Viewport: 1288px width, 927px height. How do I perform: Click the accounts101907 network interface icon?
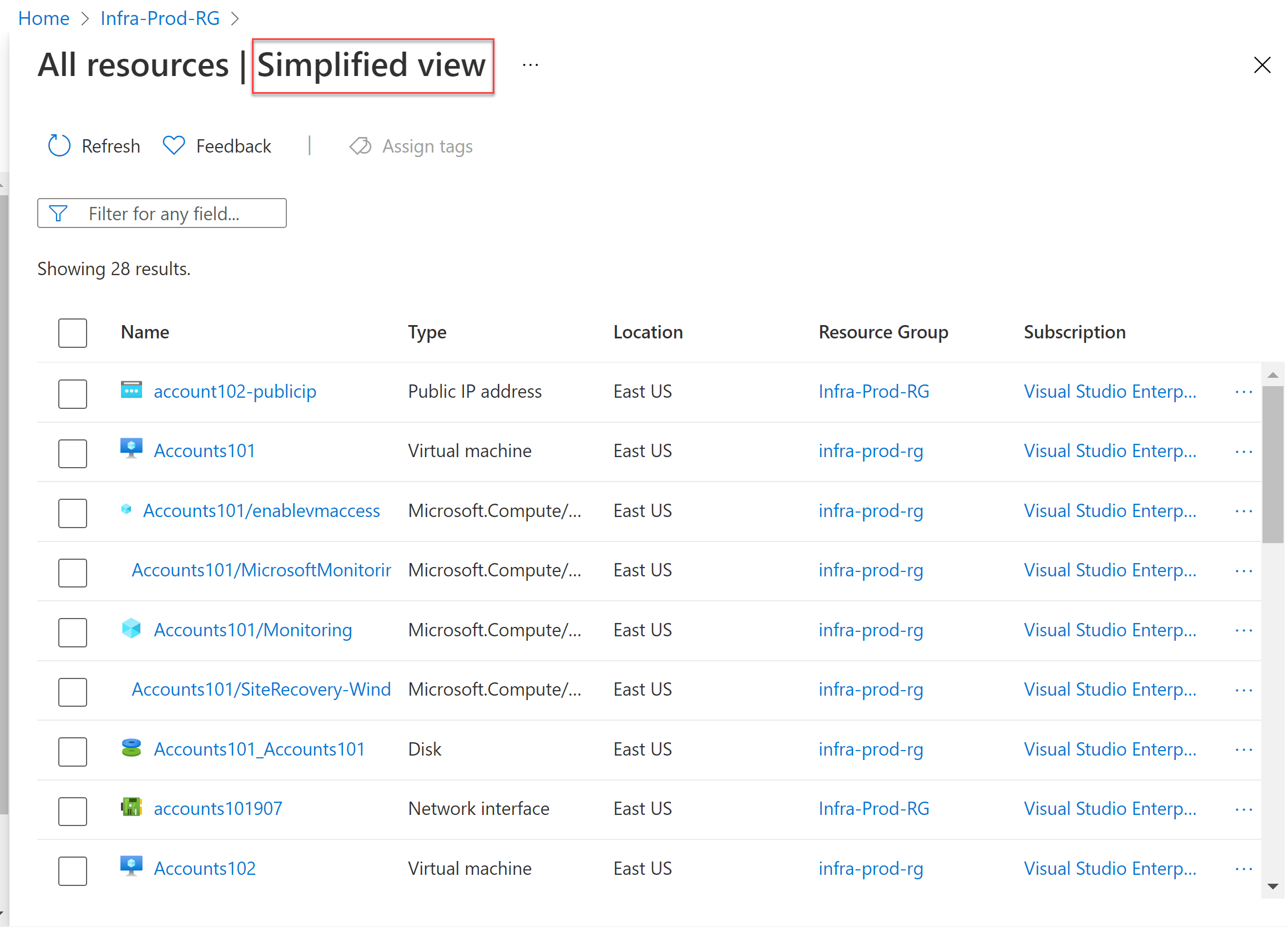coord(131,807)
